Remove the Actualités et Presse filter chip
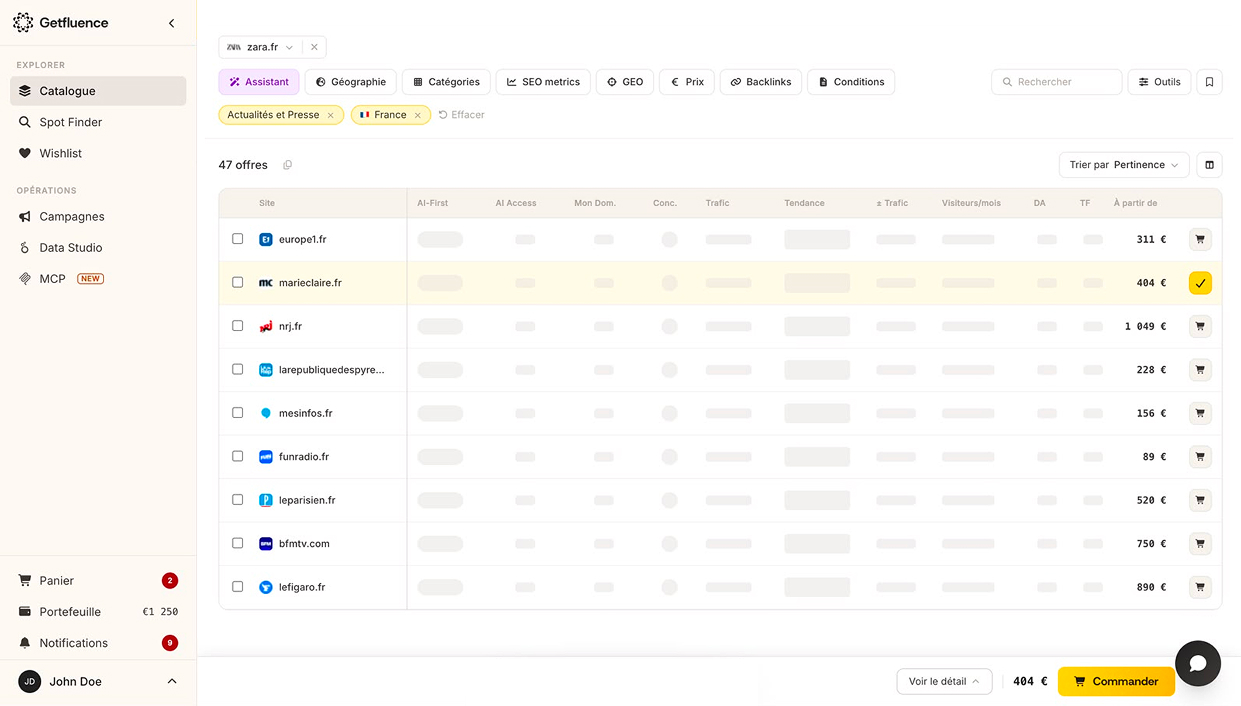 coord(331,115)
